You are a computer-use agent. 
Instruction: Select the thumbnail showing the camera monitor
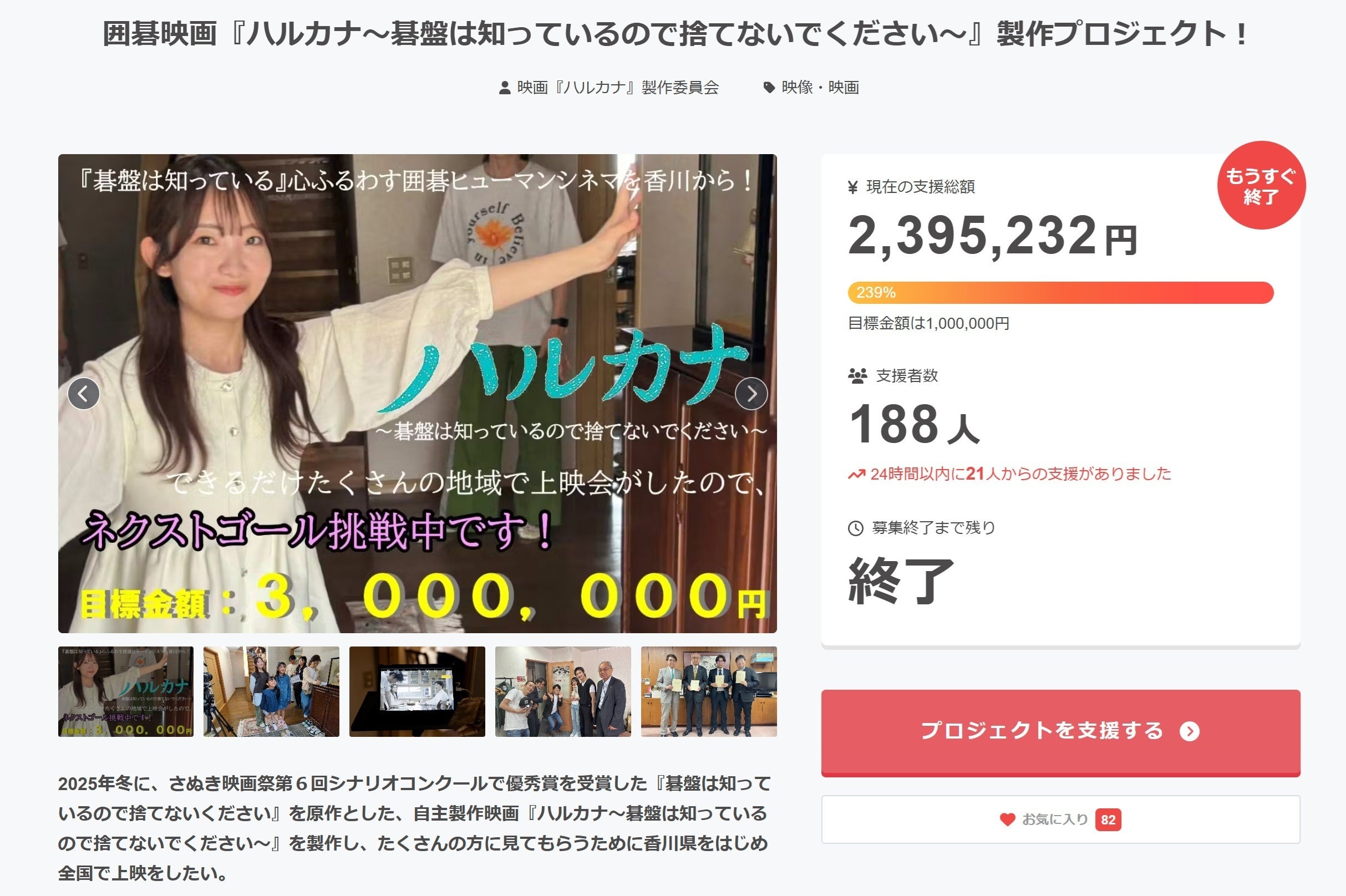[417, 691]
